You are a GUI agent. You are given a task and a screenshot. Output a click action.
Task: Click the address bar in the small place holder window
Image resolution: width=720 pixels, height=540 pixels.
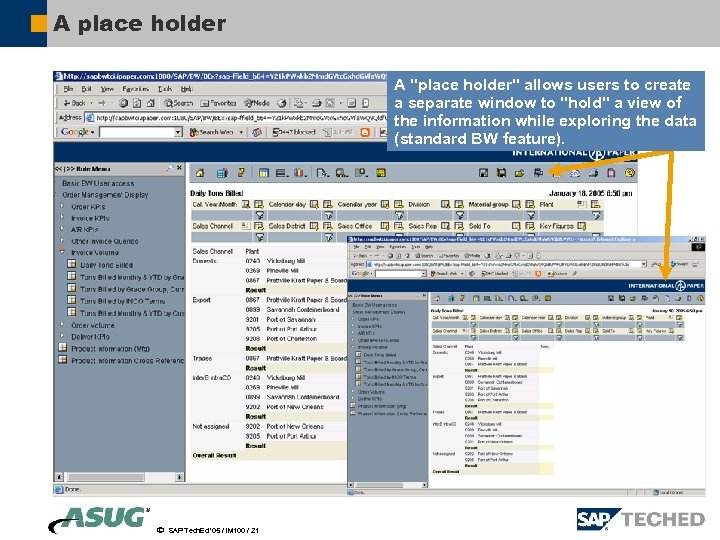pos(506,264)
